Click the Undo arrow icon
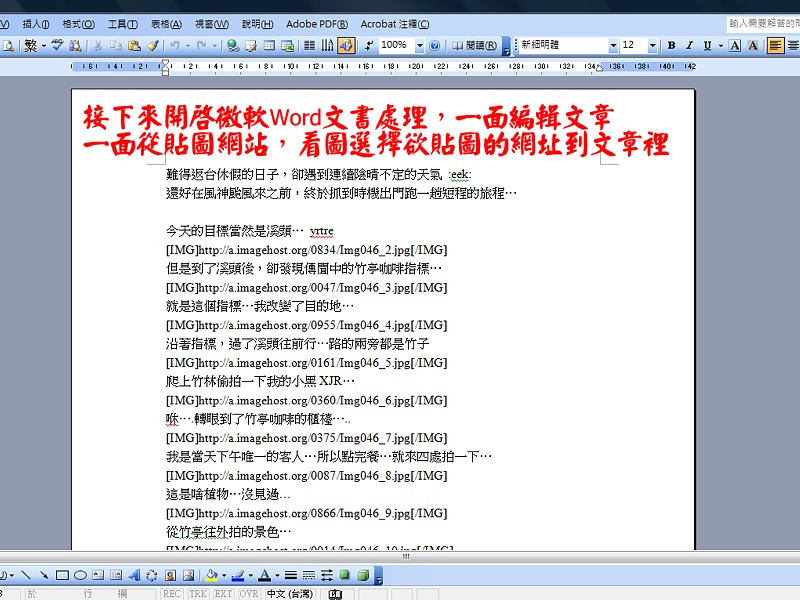This screenshot has width=800, height=600. click(175, 45)
